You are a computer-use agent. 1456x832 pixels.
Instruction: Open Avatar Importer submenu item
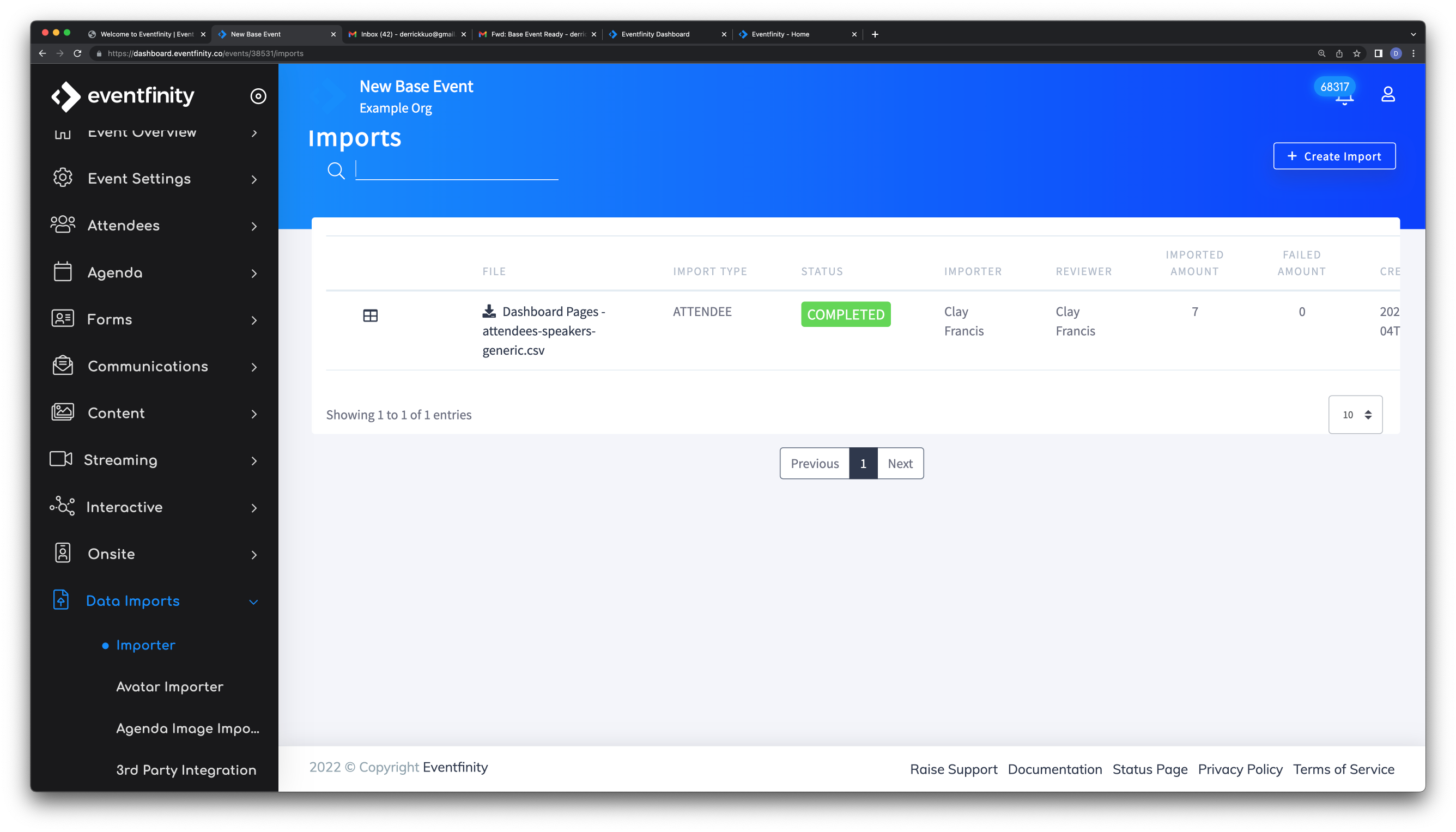click(169, 687)
